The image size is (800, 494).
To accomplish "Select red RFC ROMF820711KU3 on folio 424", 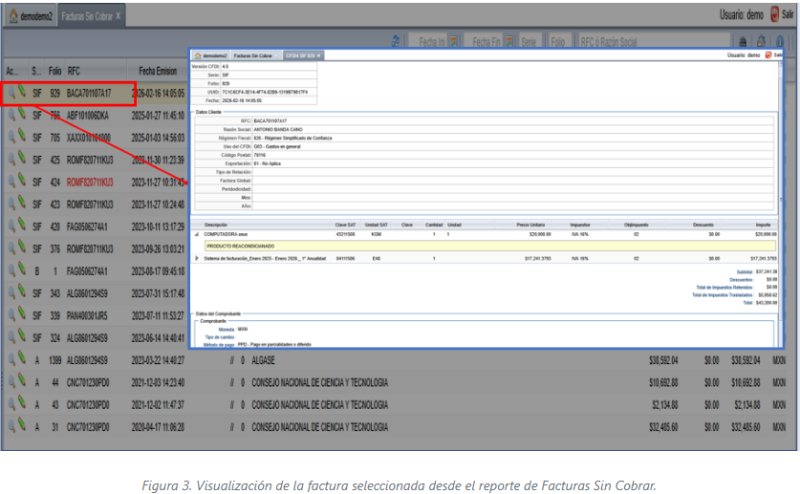I will click(90, 183).
